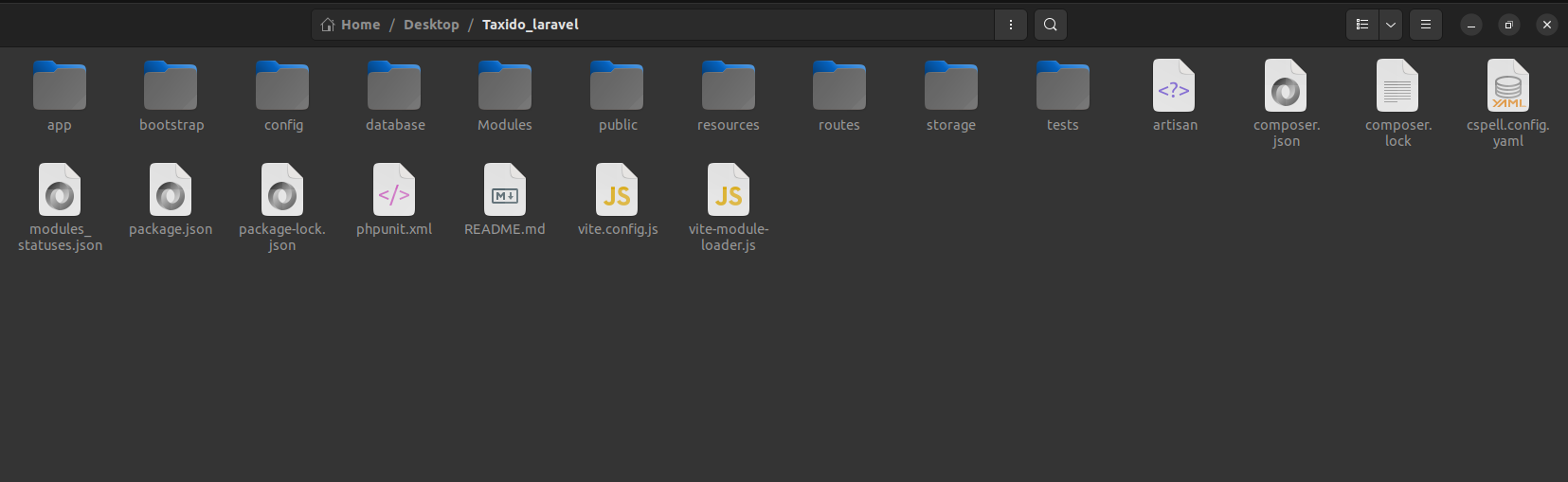Screen dimensions: 1568x482
Task: Open the search magnifier button
Action: pyautogui.click(x=1050, y=25)
